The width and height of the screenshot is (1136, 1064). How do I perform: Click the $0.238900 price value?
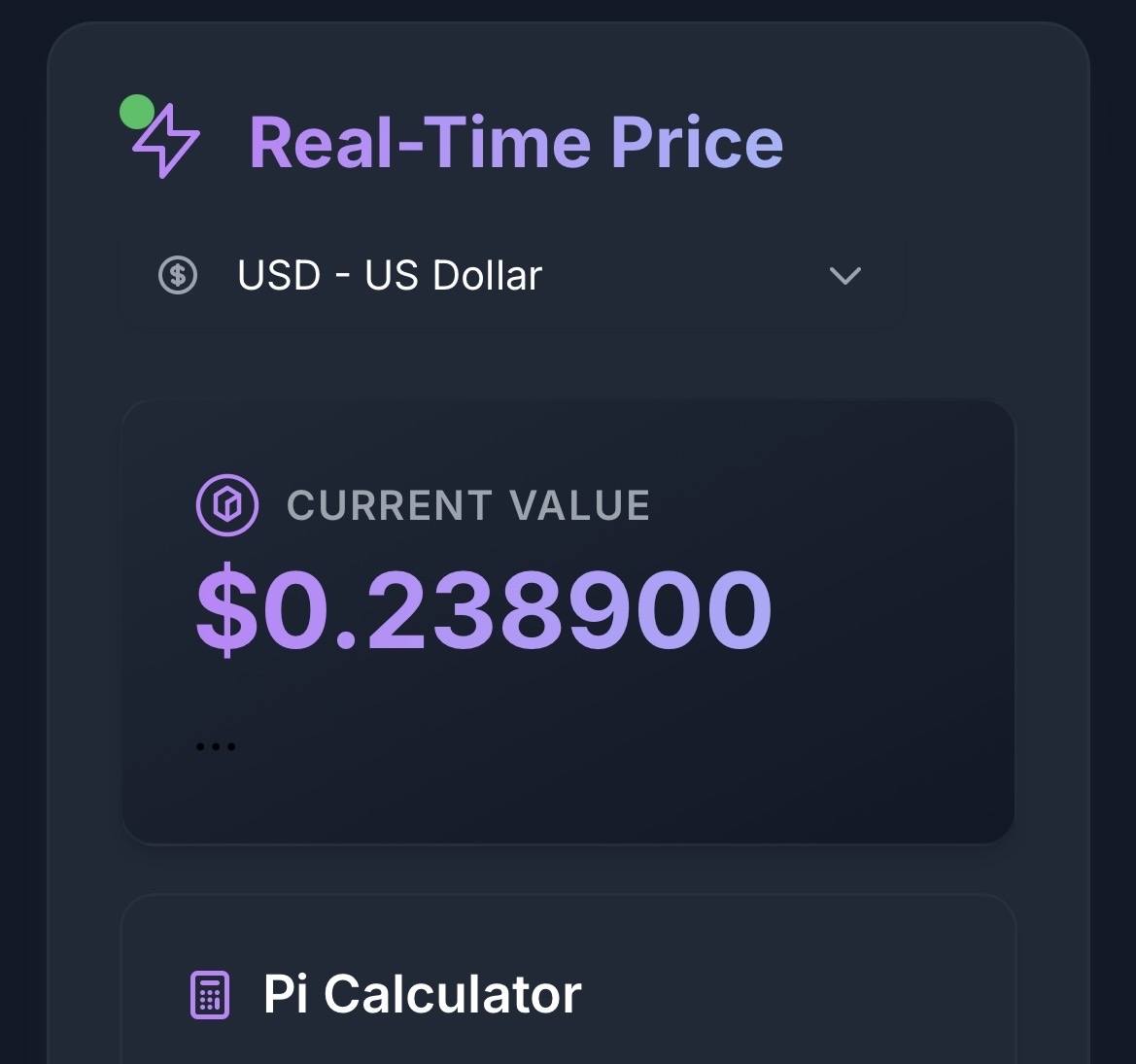point(484,611)
